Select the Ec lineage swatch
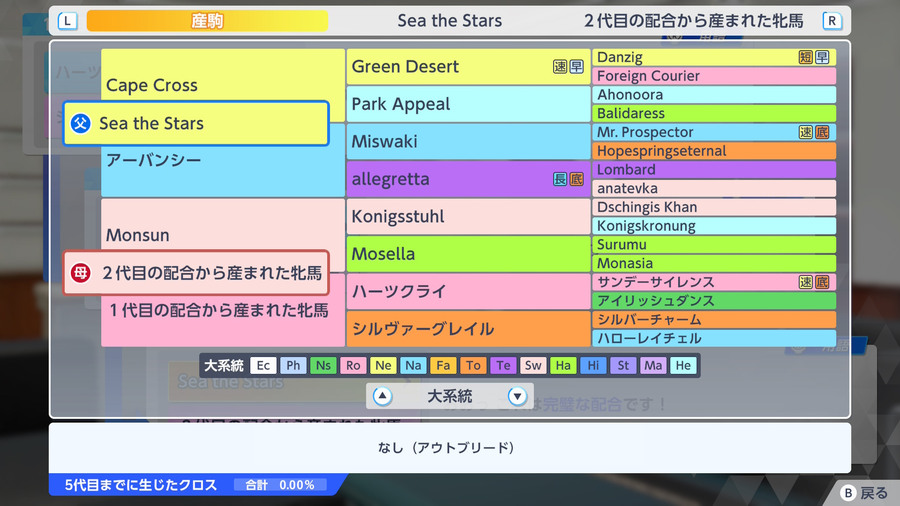 [263, 365]
